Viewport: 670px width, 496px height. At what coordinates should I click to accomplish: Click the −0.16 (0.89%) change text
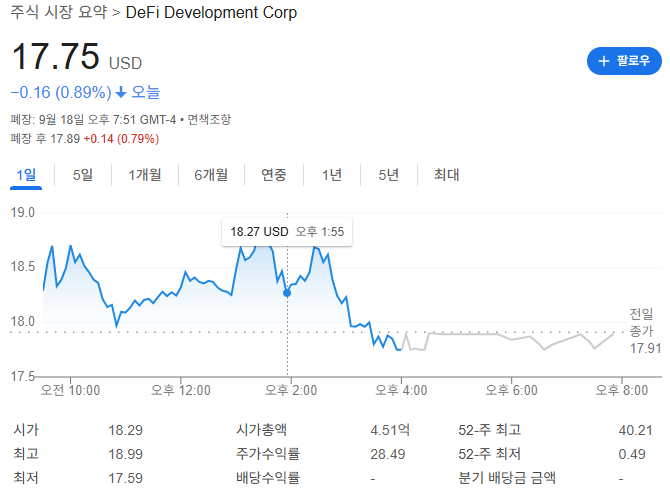click(61, 92)
